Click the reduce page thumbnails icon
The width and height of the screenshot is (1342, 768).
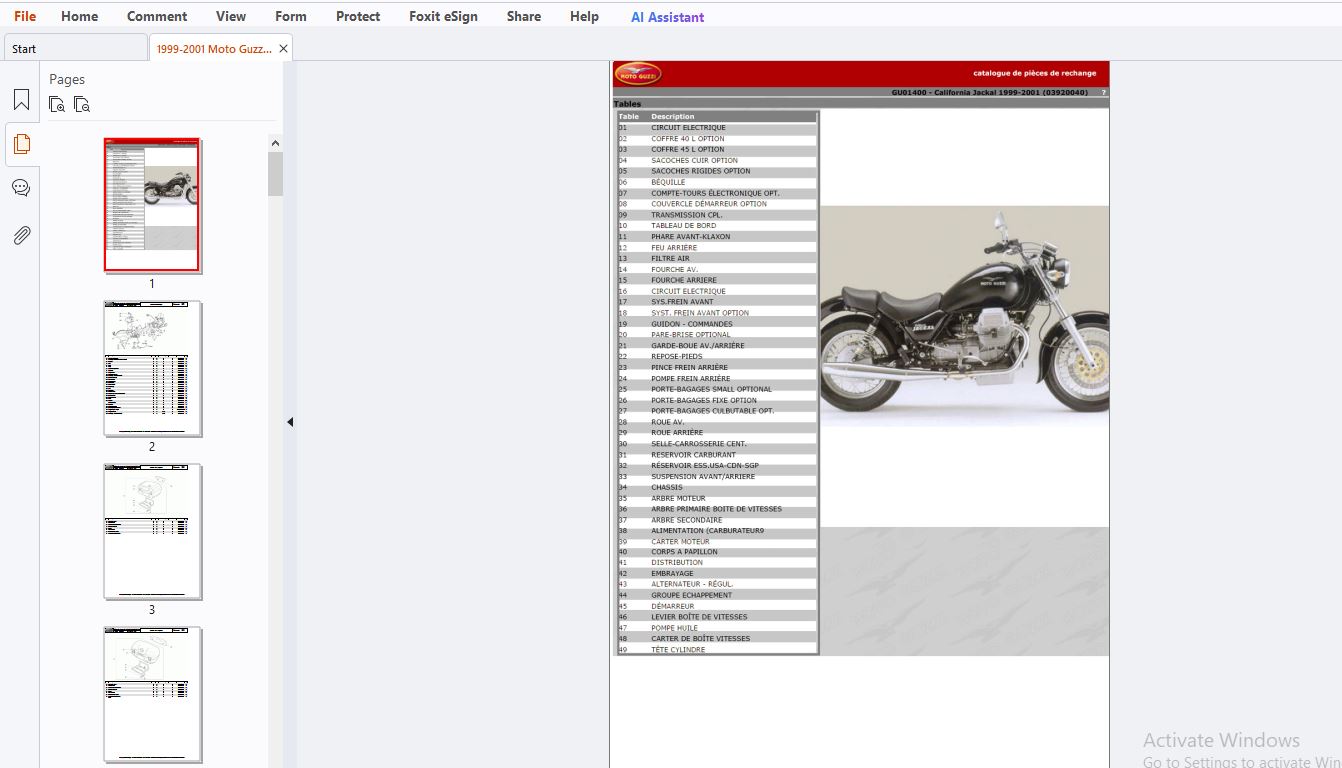coord(82,104)
